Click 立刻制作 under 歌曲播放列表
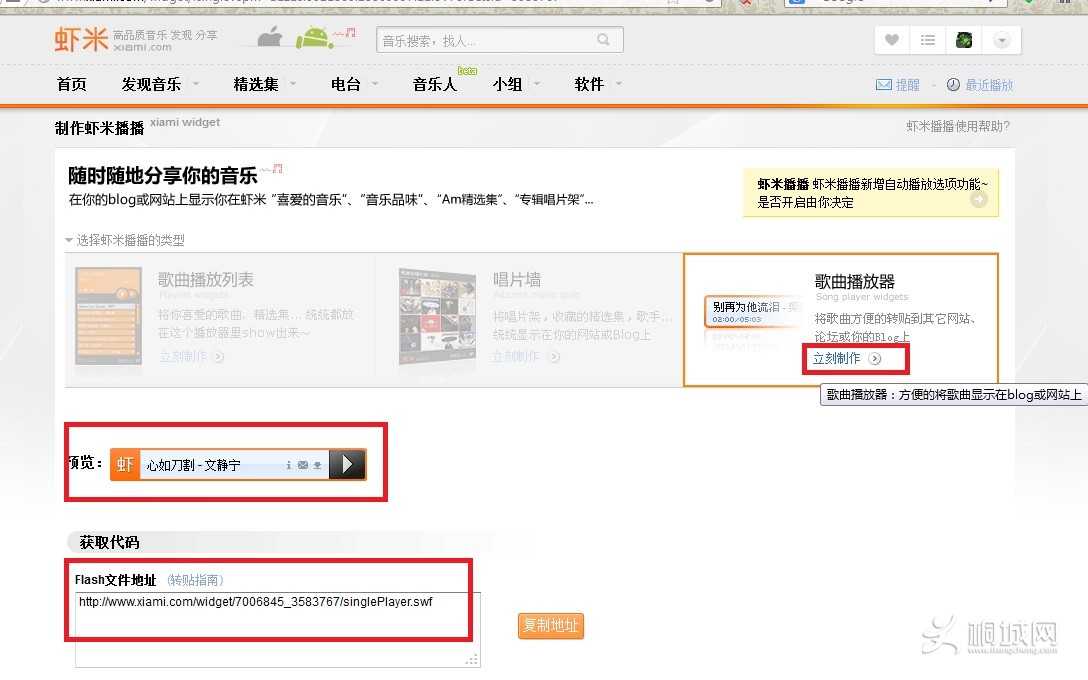Viewport: 1088px width, 680px height. pyautogui.click(x=183, y=356)
